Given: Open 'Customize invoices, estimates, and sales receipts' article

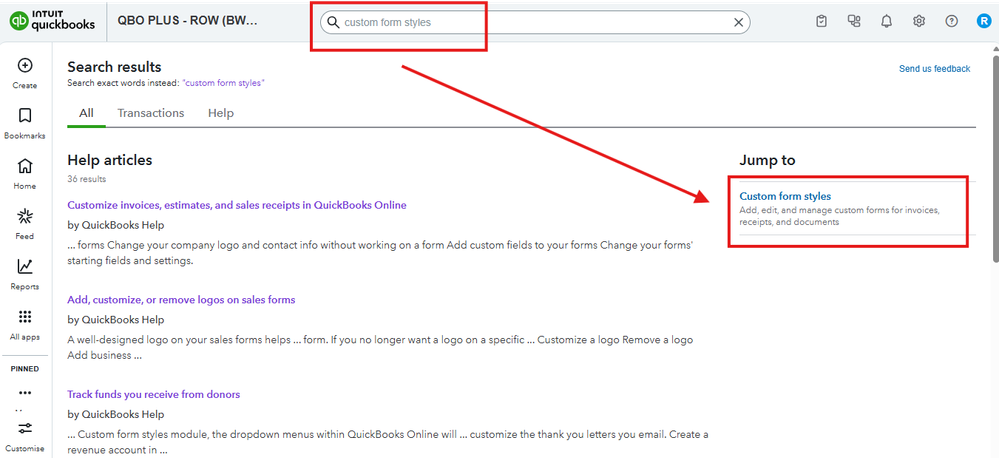Looking at the screenshot, I should pos(237,205).
